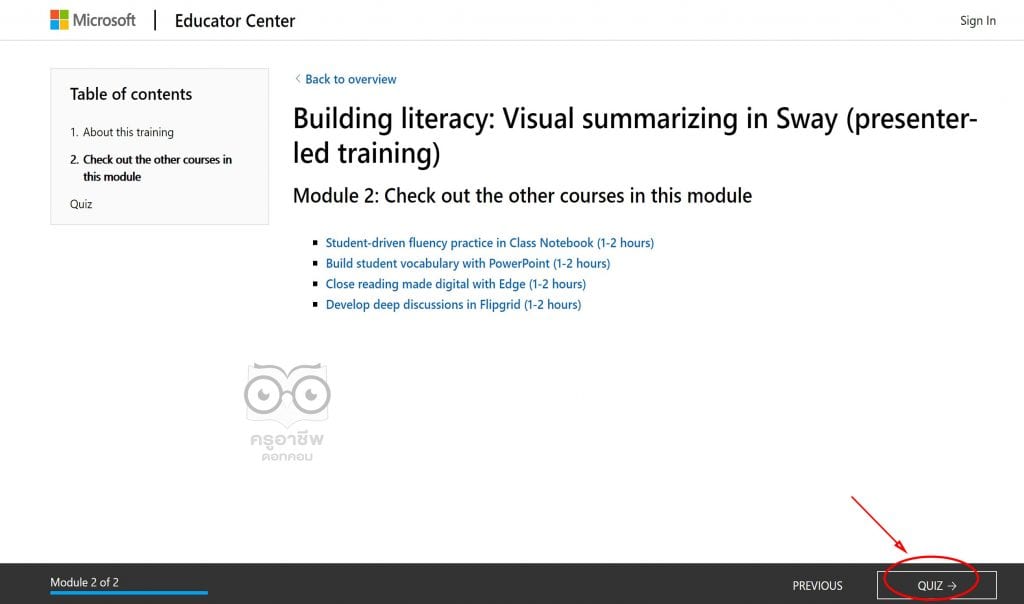This screenshot has width=1024, height=604.
Task: Click the Microsoft logo
Action: 93,20
